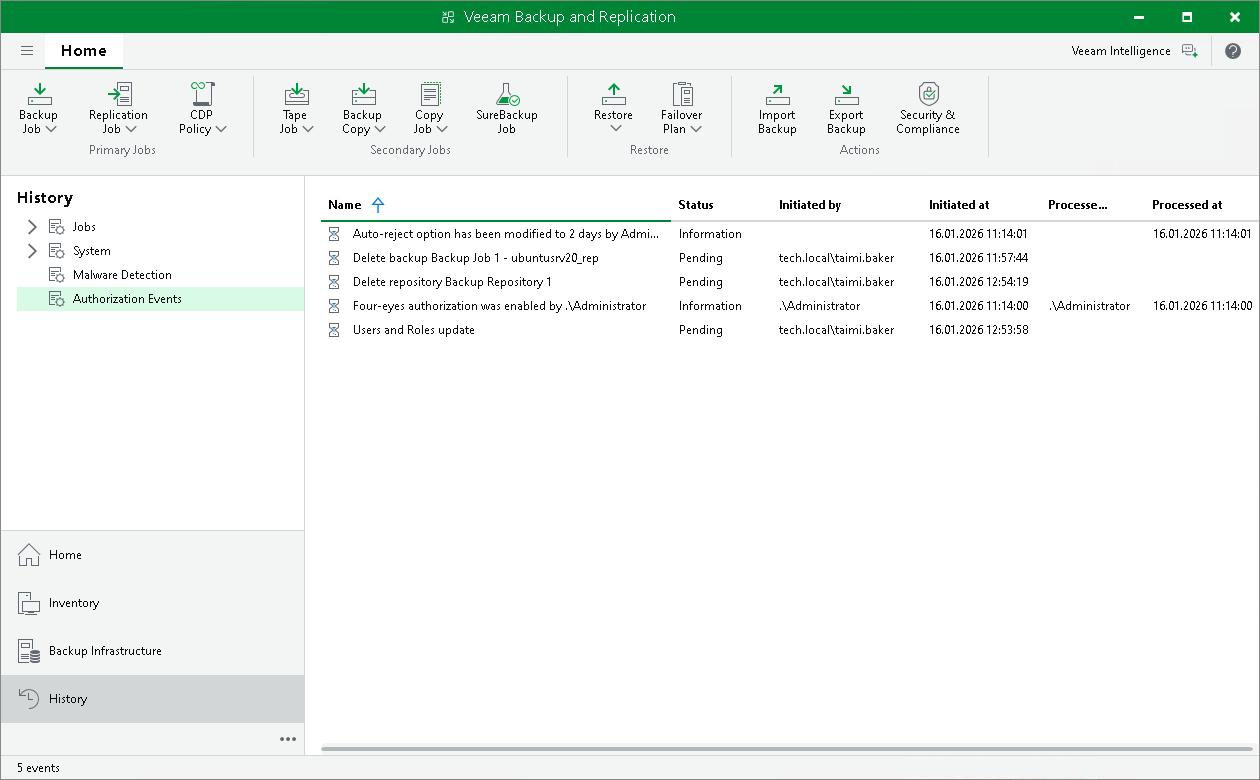Open the Veeam Intelligence assistant icon
1260x780 pixels.
[1189, 51]
